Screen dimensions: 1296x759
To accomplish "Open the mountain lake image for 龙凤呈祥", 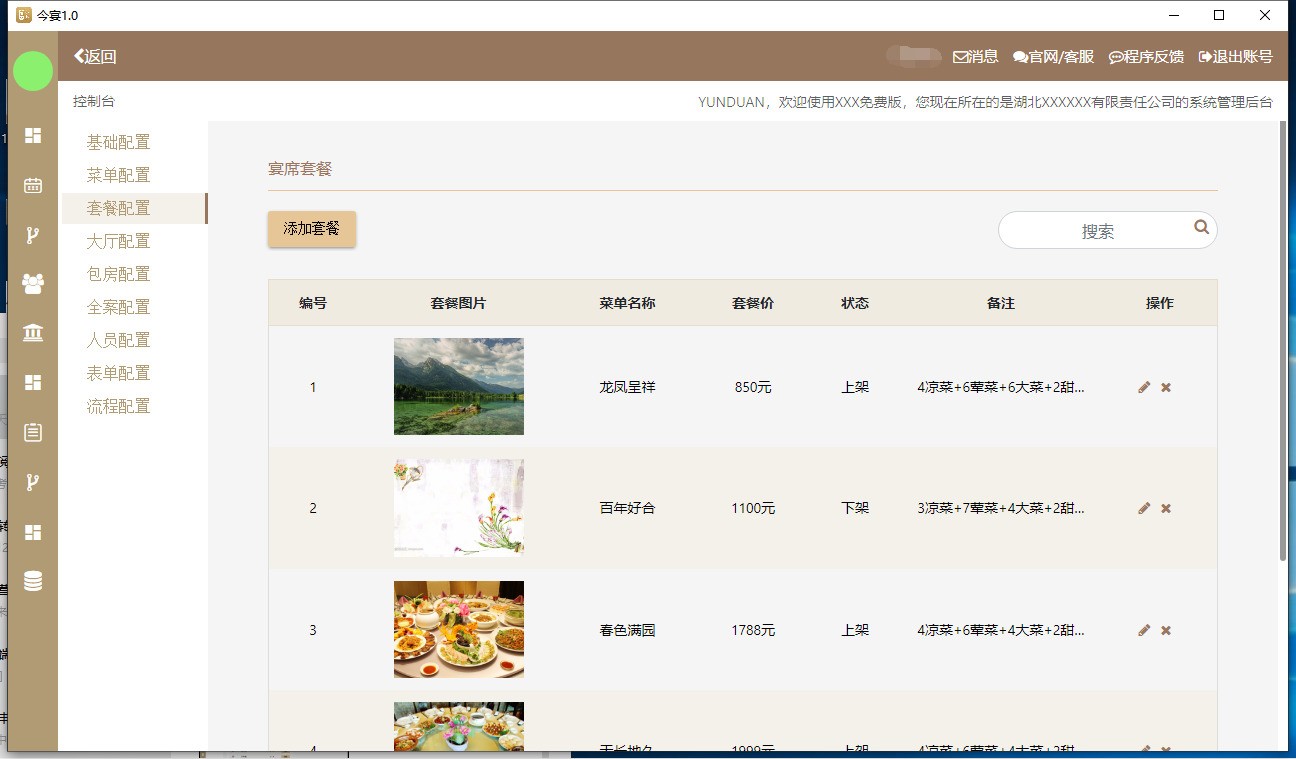I will click(x=459, y=386).
